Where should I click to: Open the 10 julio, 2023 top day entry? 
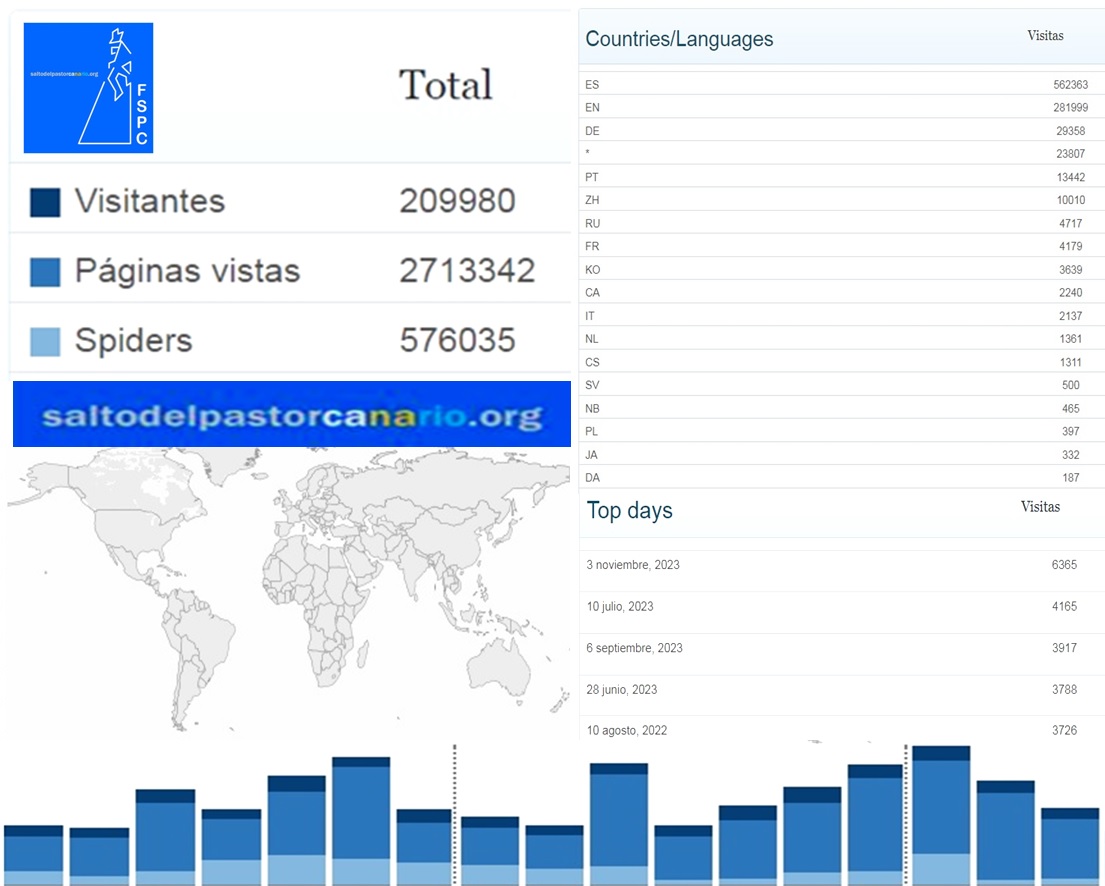[x=620, y=606]
